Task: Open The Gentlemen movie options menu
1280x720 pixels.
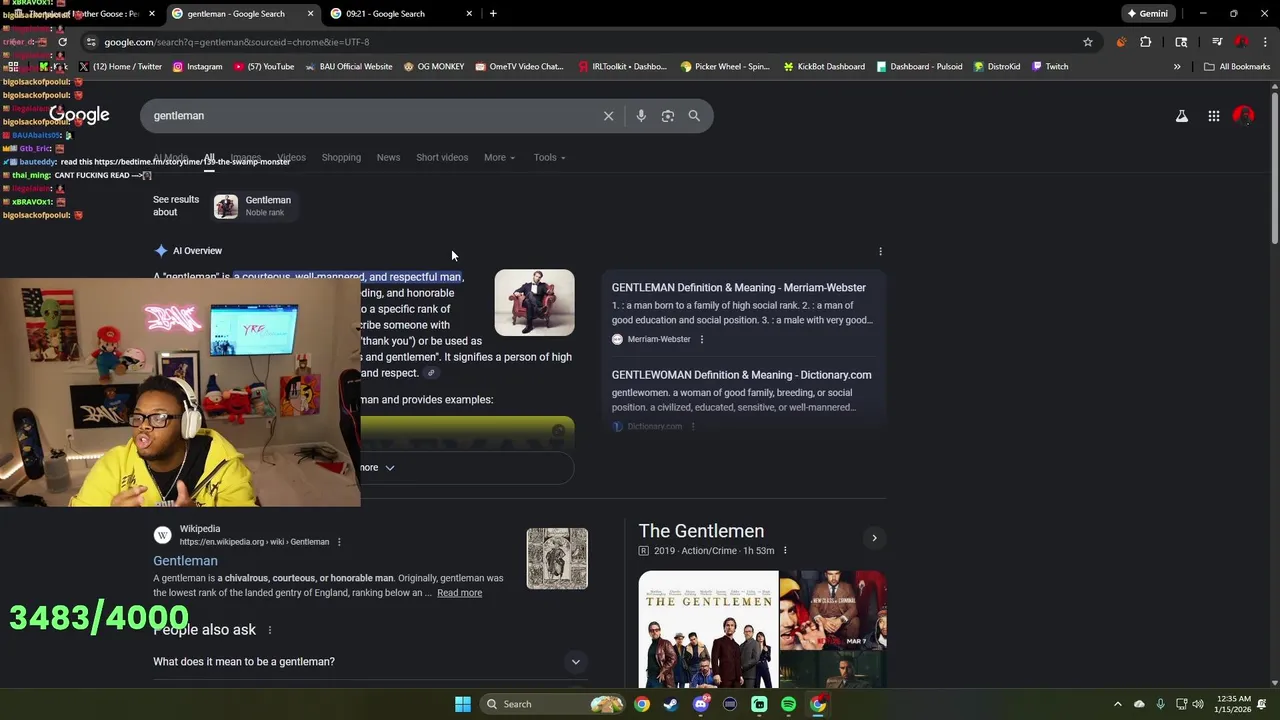Action: pyautogui.click(x=785, y=551)
